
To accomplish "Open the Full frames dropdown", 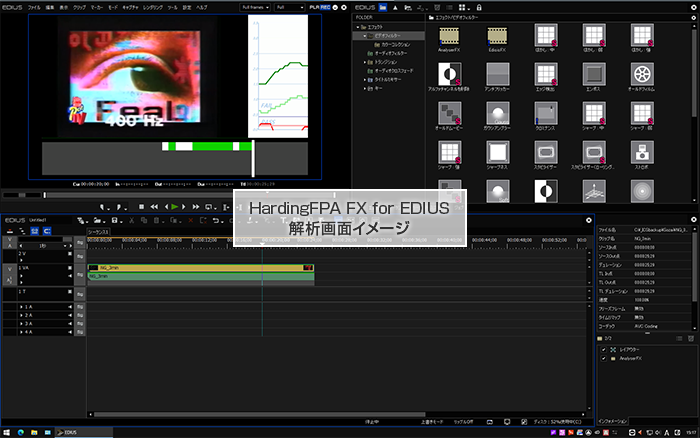I will 255,8.
